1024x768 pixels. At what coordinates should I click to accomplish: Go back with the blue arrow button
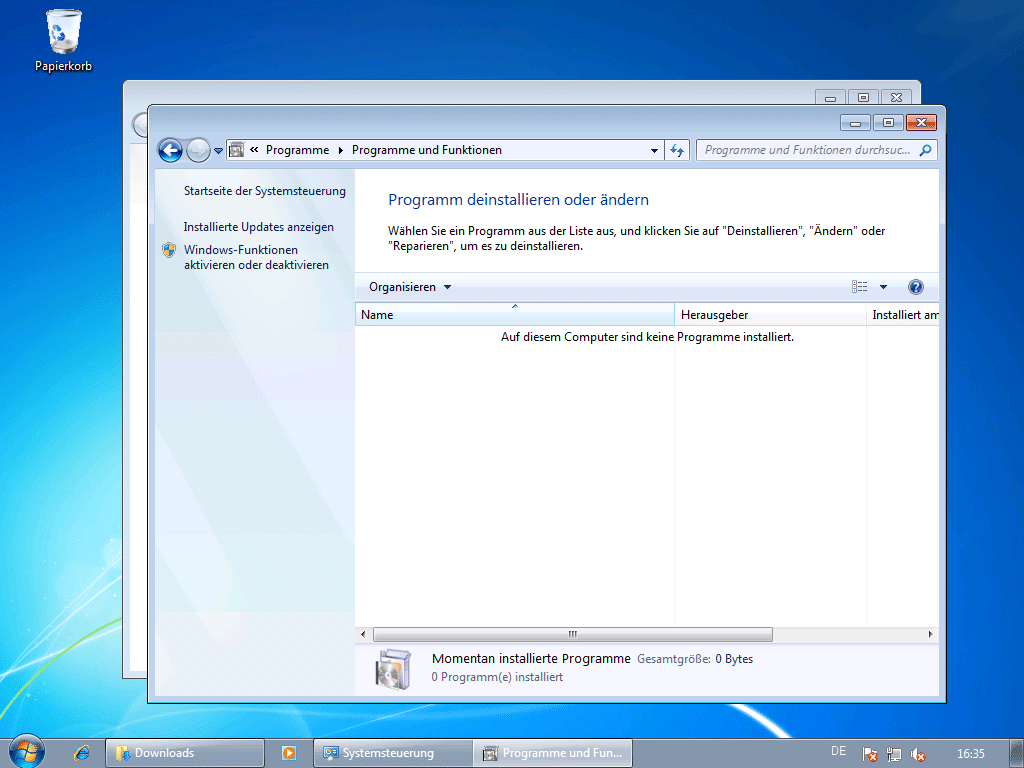(x=170, y=150)
